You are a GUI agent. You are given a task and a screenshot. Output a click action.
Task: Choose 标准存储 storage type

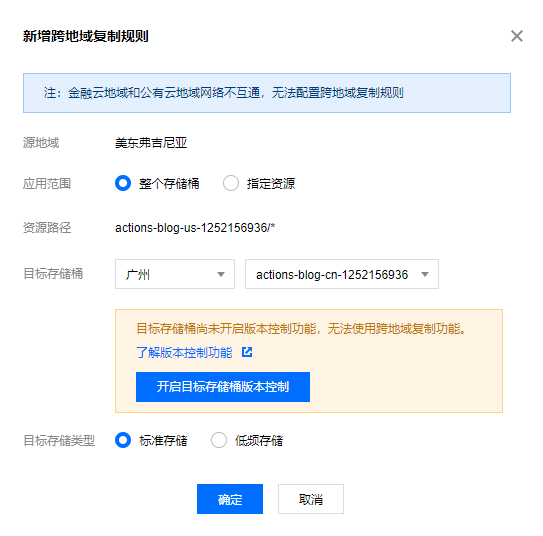pyautogui.click(x=123, y=440)
